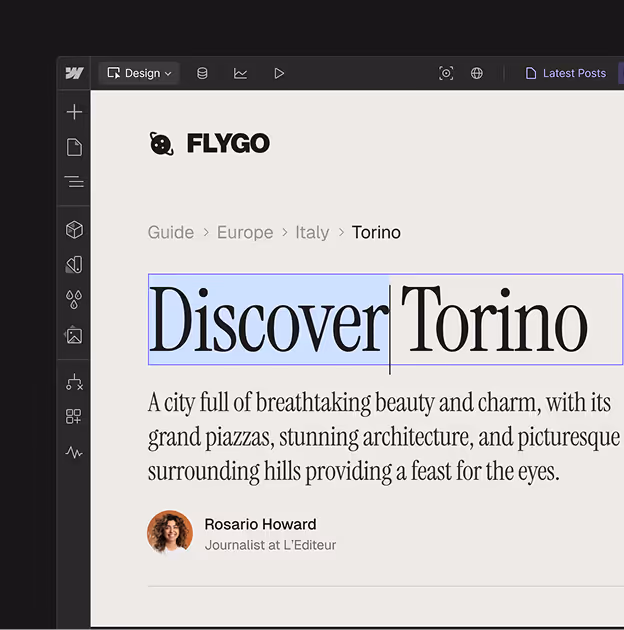Click the word Torino in heading

pos(495,319)
